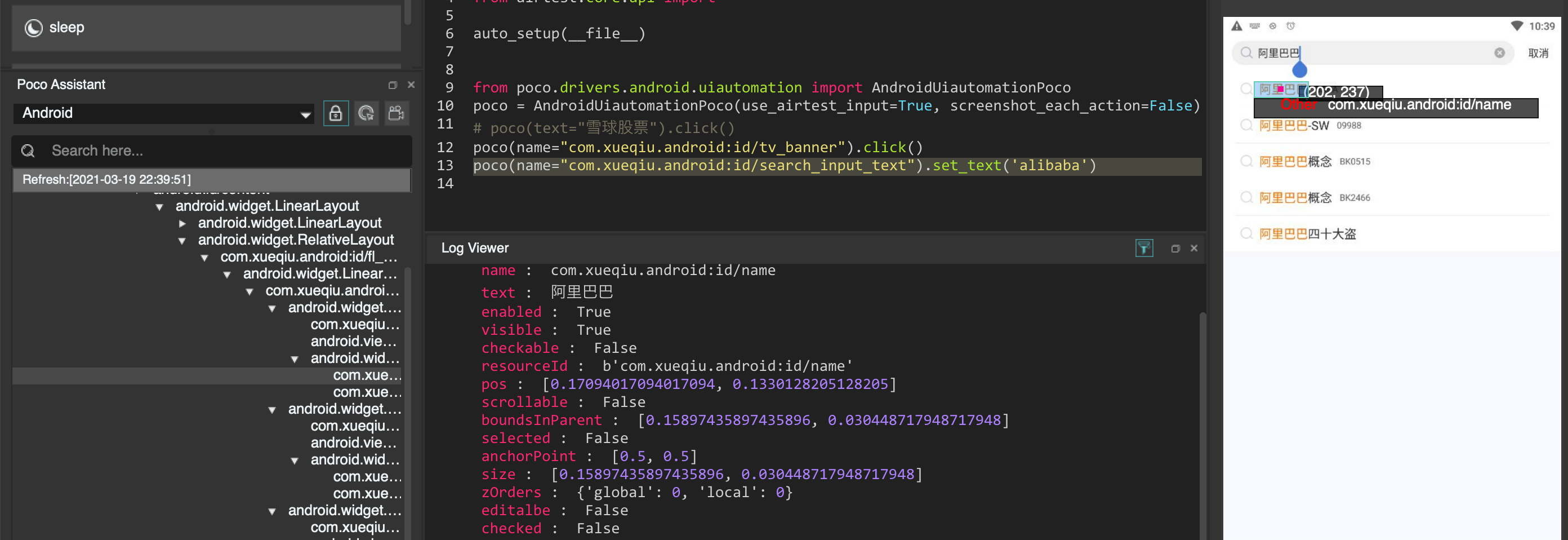The width and height of the screenshot is (1568, 540).
Task: Collapse the com.xueqiu.androi… node
Action: tap(250, 292)
